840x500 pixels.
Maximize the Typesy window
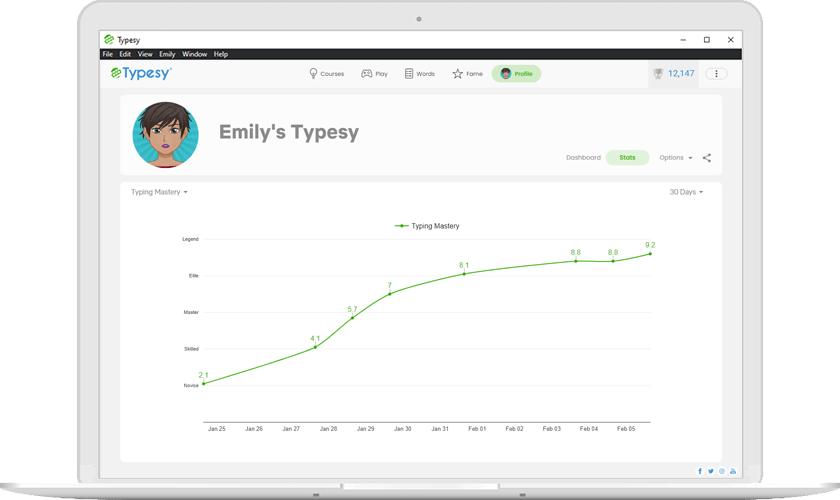707,40
